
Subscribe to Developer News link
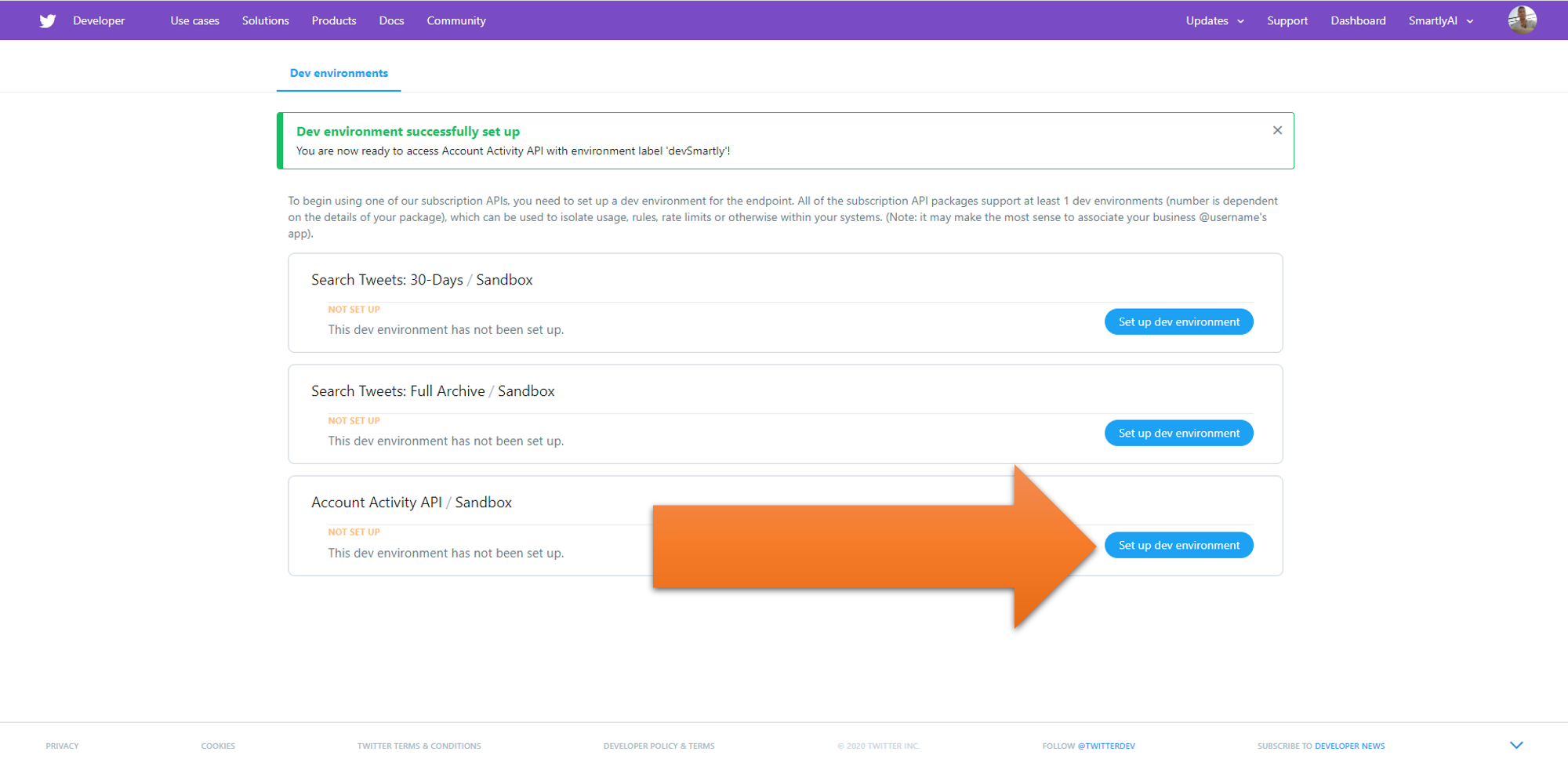(1349, 746)
